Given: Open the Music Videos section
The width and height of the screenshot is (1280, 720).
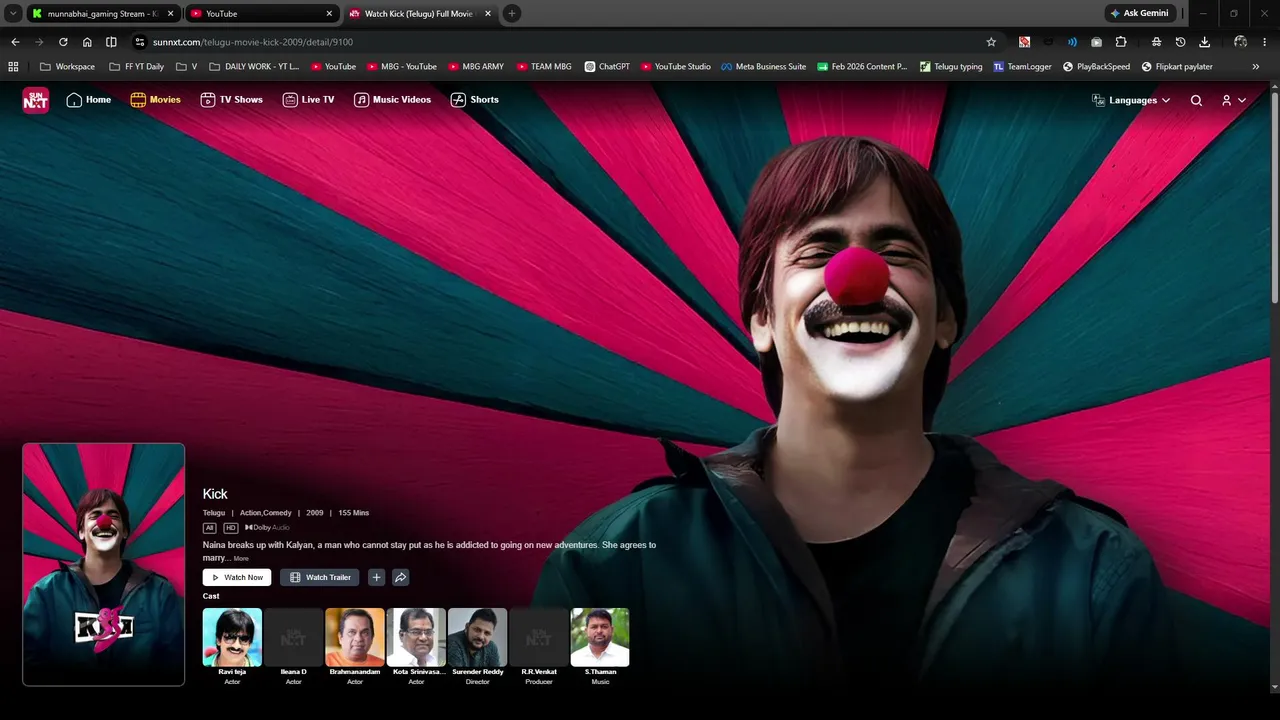Looking at the screenshot, I should pos(392,100).
